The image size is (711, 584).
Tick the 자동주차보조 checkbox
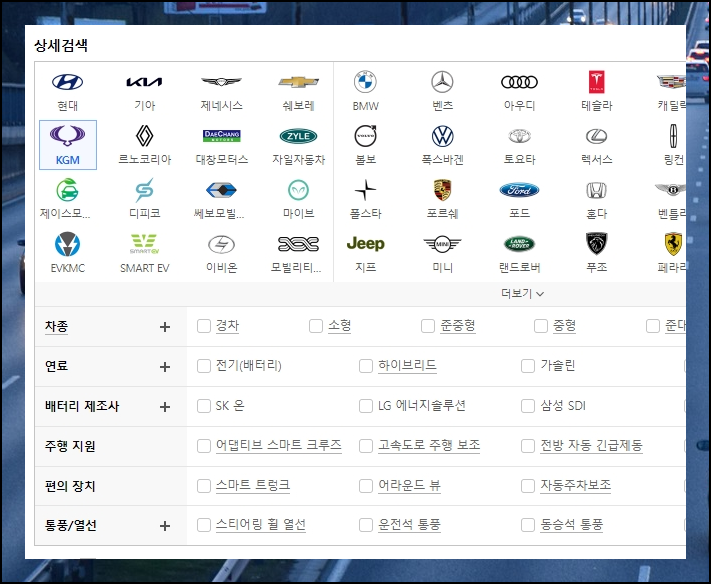click(x=528, y=486)
